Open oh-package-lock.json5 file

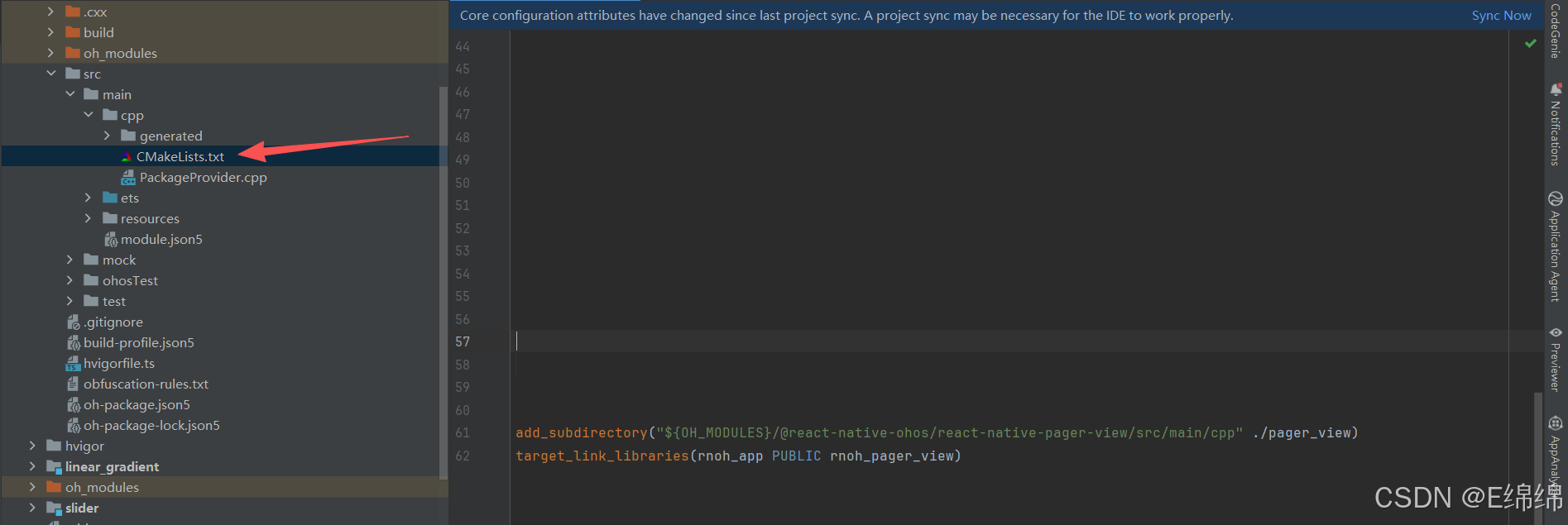tap(151, 425)
